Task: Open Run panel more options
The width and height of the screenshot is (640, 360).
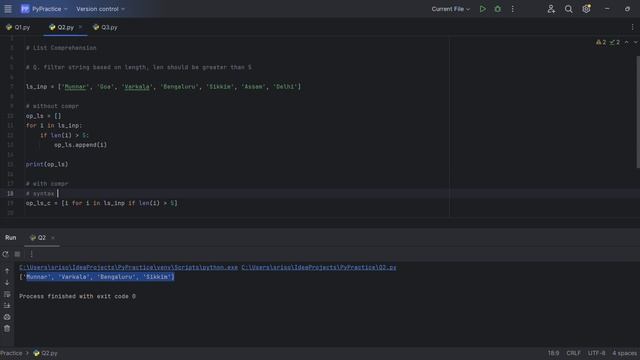Action: pos(31,254)
